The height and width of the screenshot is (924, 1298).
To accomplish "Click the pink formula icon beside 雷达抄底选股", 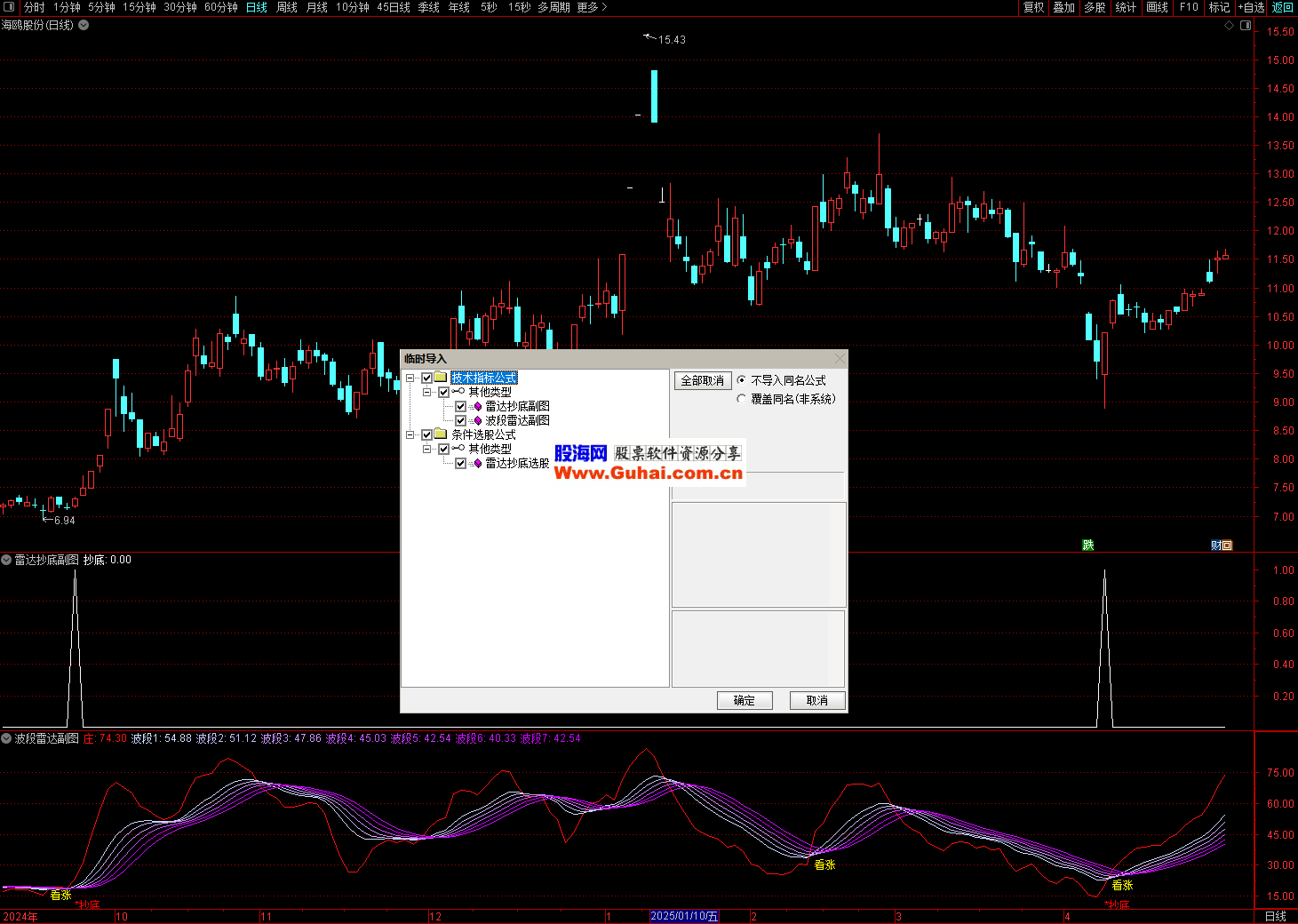I will (476, 463).
